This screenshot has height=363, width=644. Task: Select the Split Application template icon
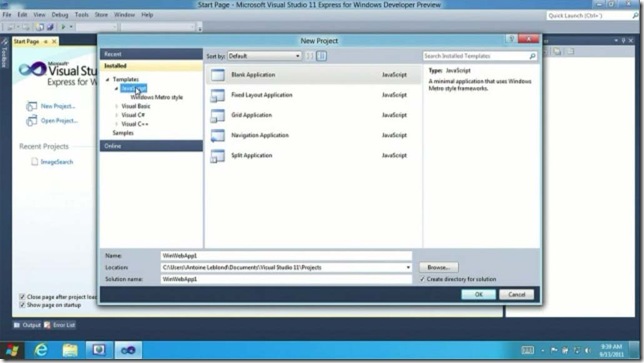click(218, 156)
